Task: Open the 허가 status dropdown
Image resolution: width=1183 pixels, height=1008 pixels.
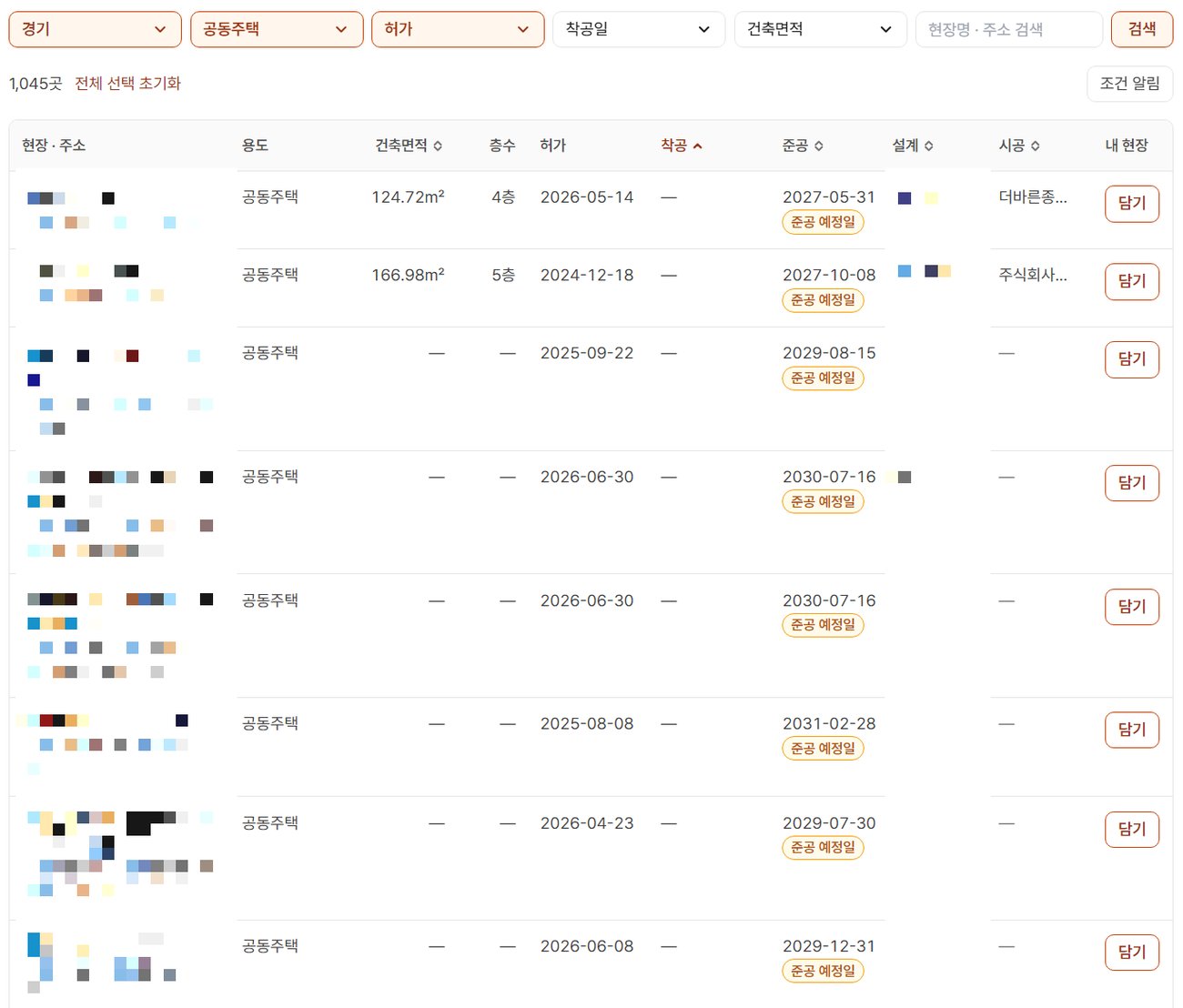Action: [x=458, y=29]
